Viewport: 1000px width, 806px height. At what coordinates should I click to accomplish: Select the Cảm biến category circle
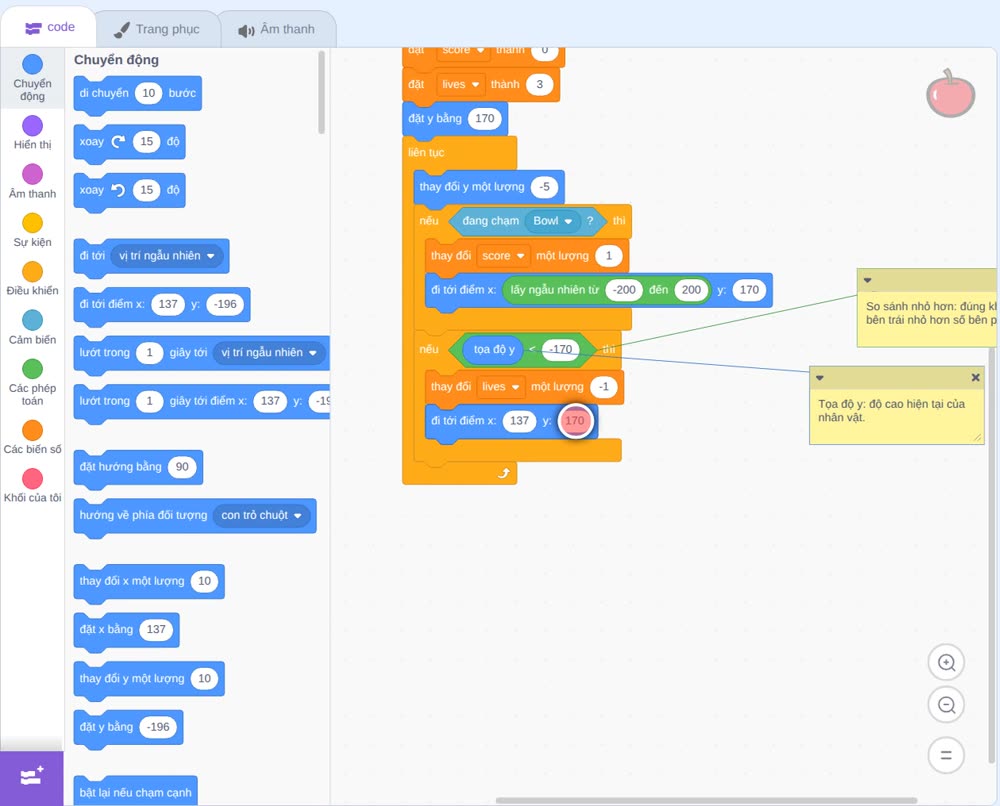click(33, 320)
